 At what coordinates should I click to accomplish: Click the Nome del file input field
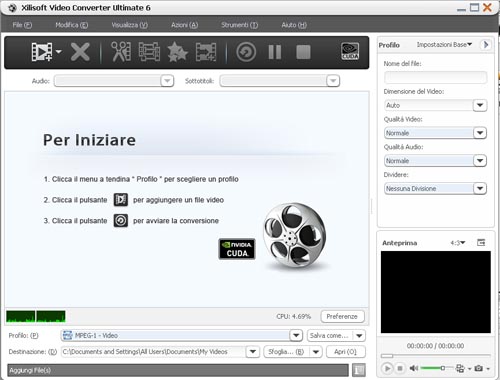435,77
